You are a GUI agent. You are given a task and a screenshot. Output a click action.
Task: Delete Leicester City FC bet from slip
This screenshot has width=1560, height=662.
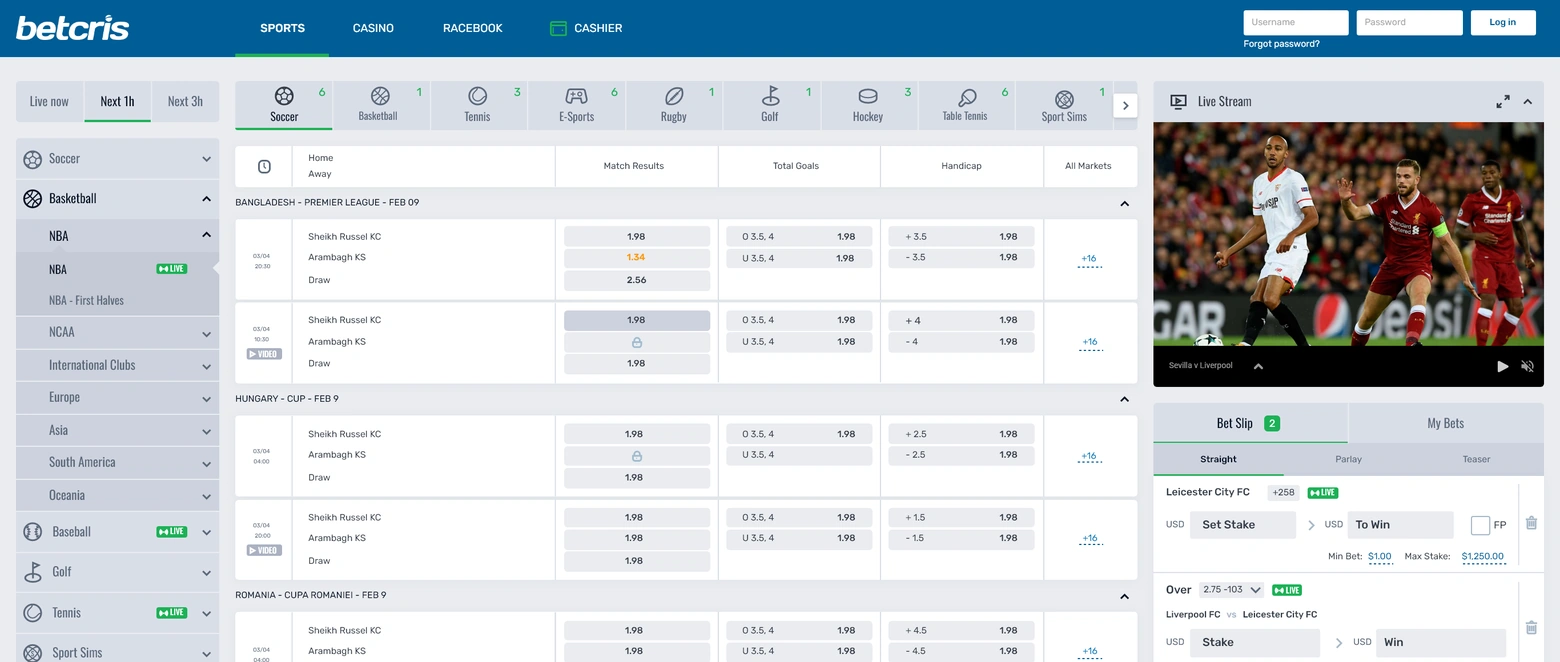pyautogui.click(x=1531, y=522)
